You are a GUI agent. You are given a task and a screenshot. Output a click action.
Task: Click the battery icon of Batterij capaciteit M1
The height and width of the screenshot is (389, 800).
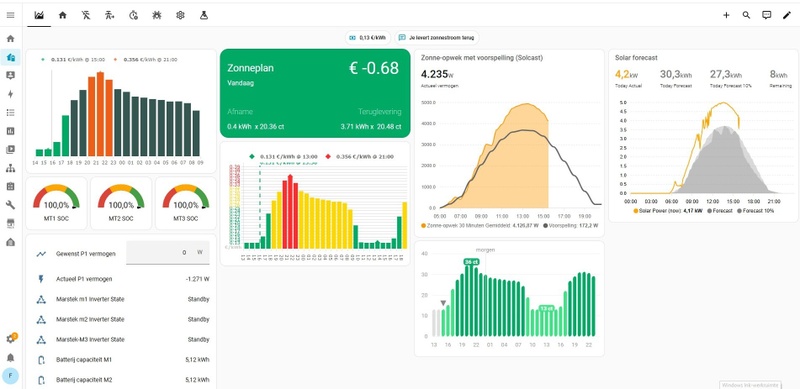pyautogui.click(x=41, y=360)
